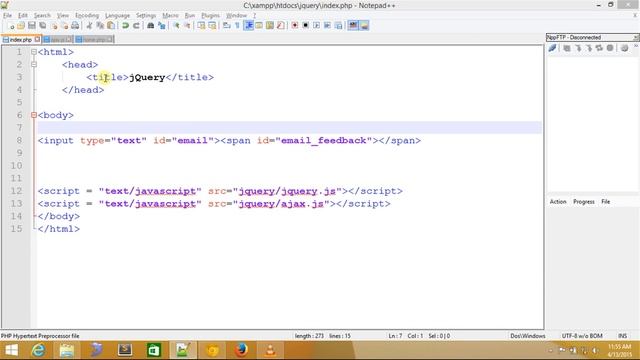Open the Run menu
Screen dimensions: 640x360
190,16
